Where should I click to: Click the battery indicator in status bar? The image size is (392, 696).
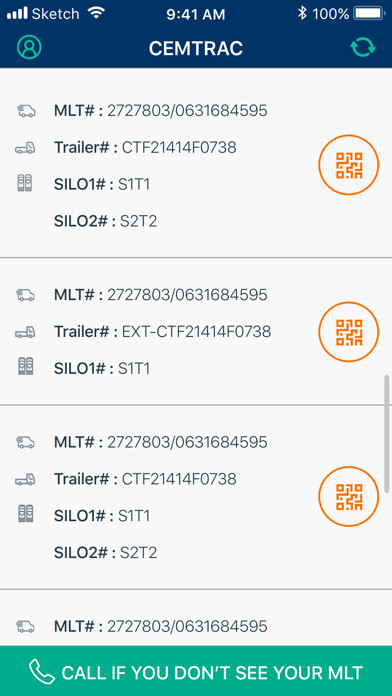[368, 14]
